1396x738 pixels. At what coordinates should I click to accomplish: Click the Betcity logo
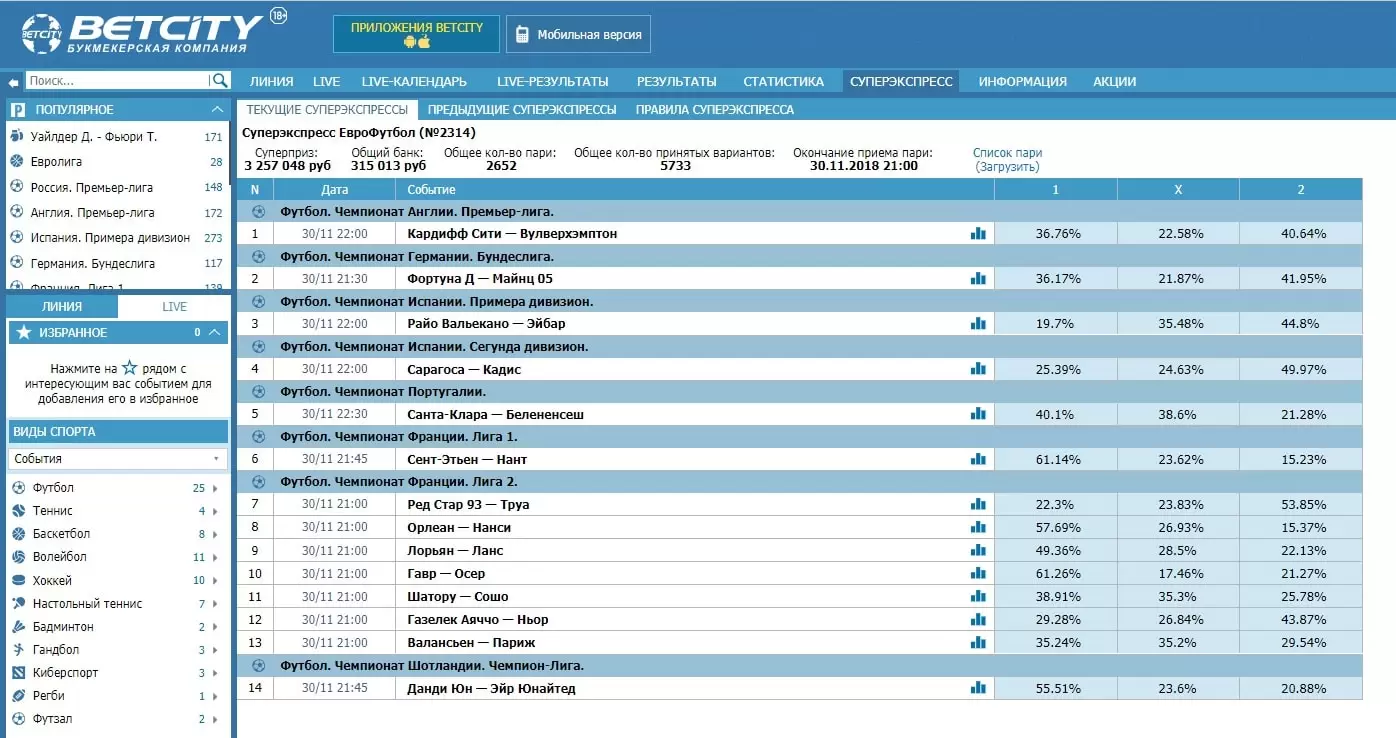click(141, 34)
